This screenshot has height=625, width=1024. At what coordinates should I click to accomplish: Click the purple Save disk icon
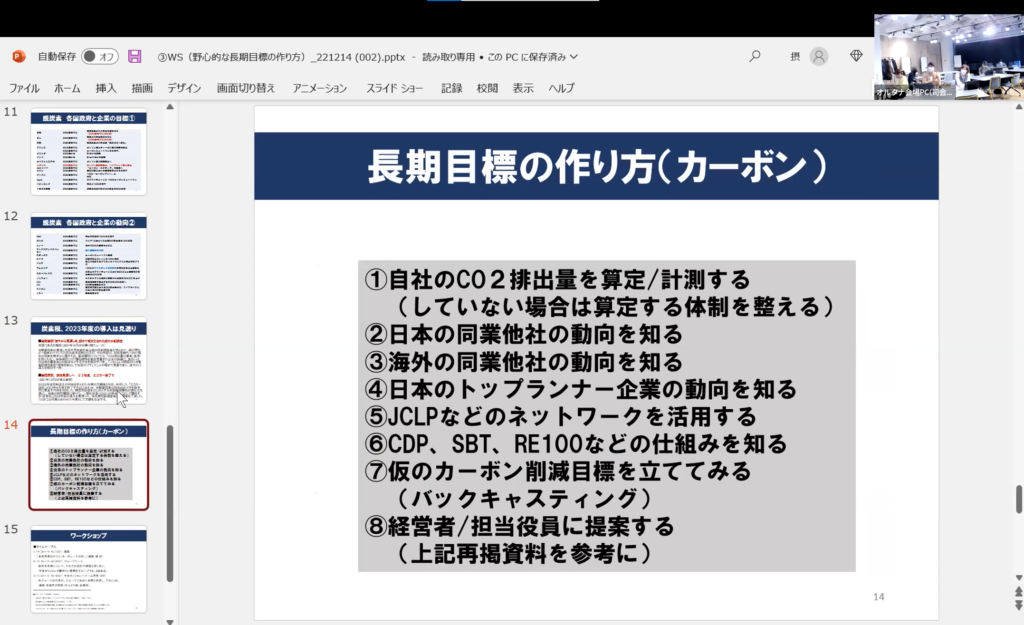[135, 57]
